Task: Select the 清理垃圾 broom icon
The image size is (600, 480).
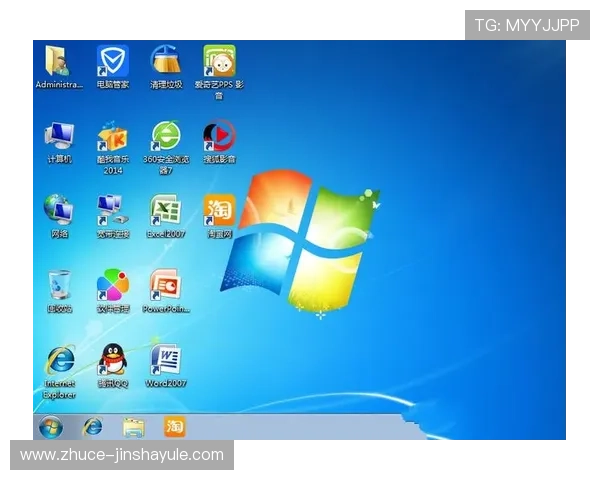Action: click(166, 62)
